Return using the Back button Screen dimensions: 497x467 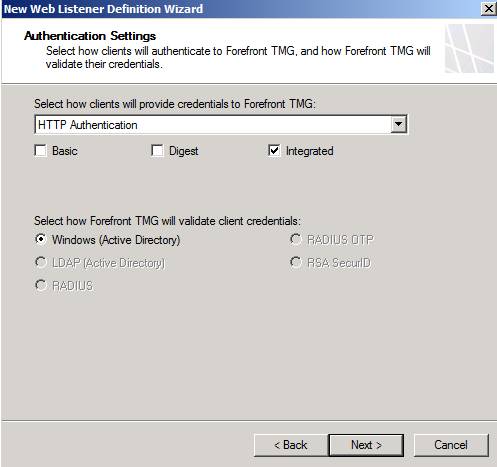click(290, 445)
